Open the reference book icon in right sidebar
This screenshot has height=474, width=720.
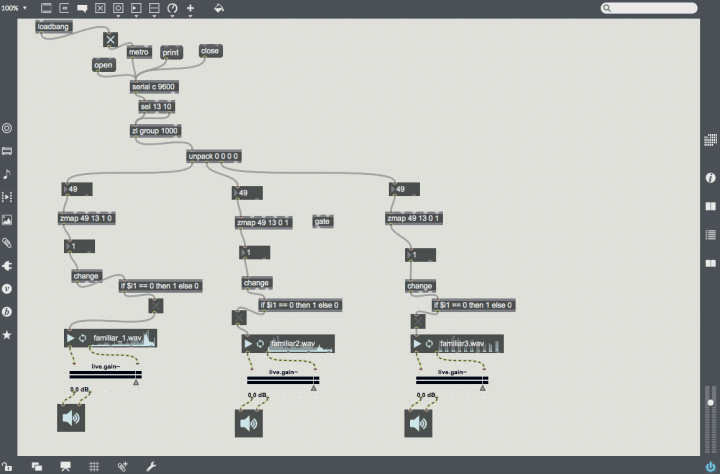710,206
